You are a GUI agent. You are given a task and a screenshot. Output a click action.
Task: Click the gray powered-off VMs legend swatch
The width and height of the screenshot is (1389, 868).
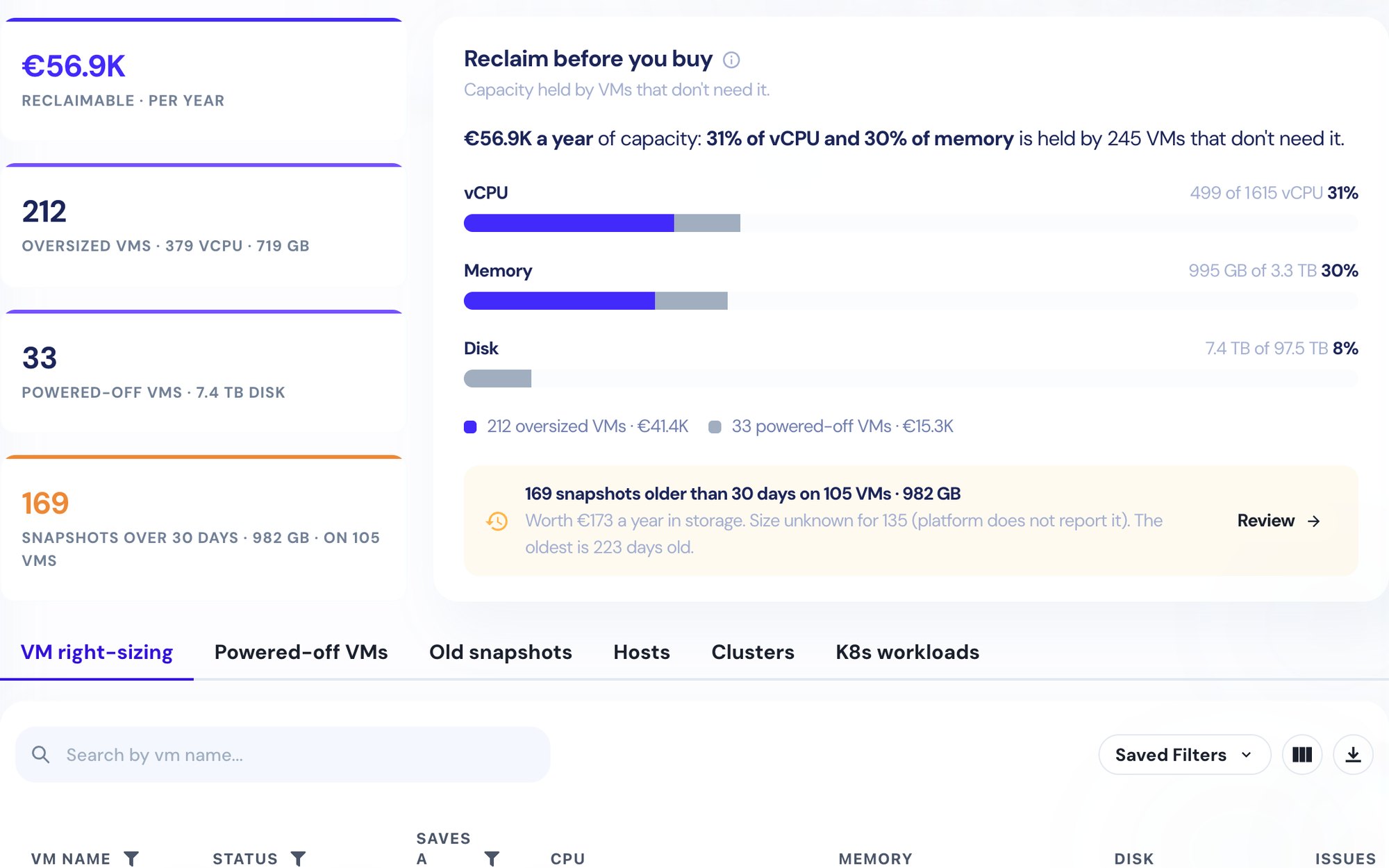pos(715,427)
